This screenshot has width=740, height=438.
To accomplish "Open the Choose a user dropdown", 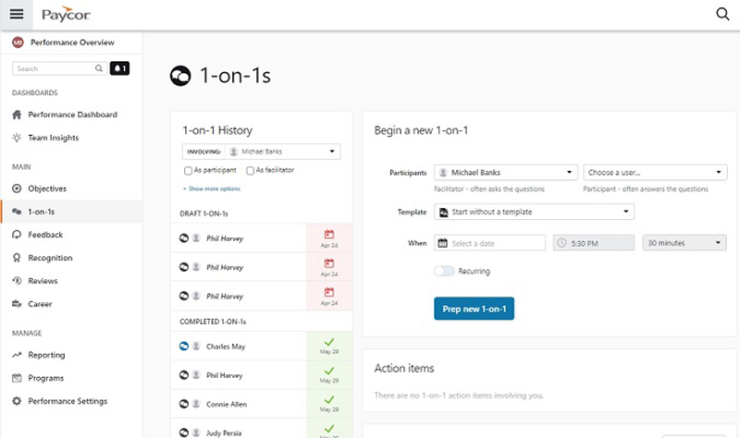I will point(655,173).
